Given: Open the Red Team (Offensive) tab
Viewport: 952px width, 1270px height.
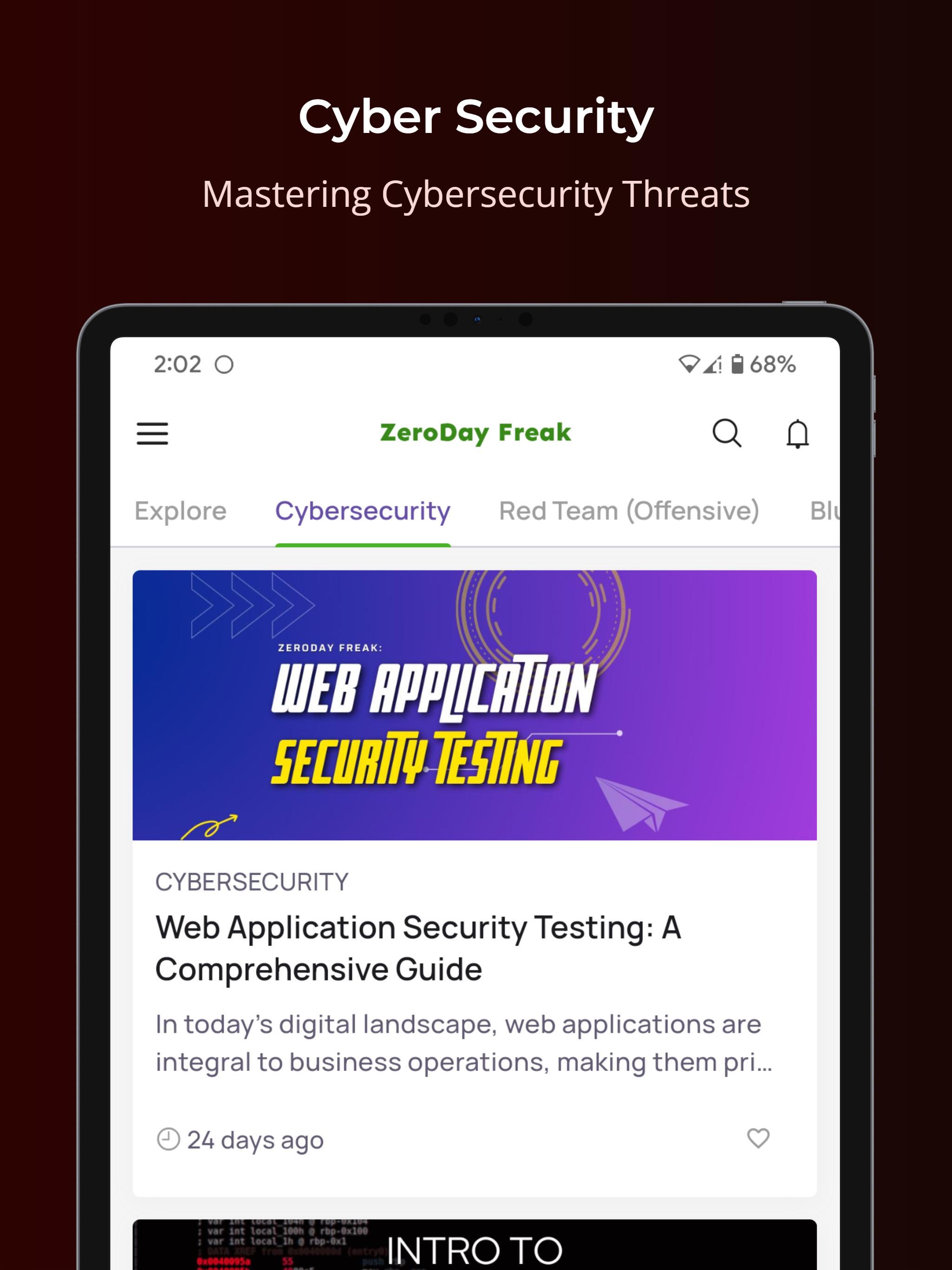Looking at the screenshot, I should click(x=629, y=510).
